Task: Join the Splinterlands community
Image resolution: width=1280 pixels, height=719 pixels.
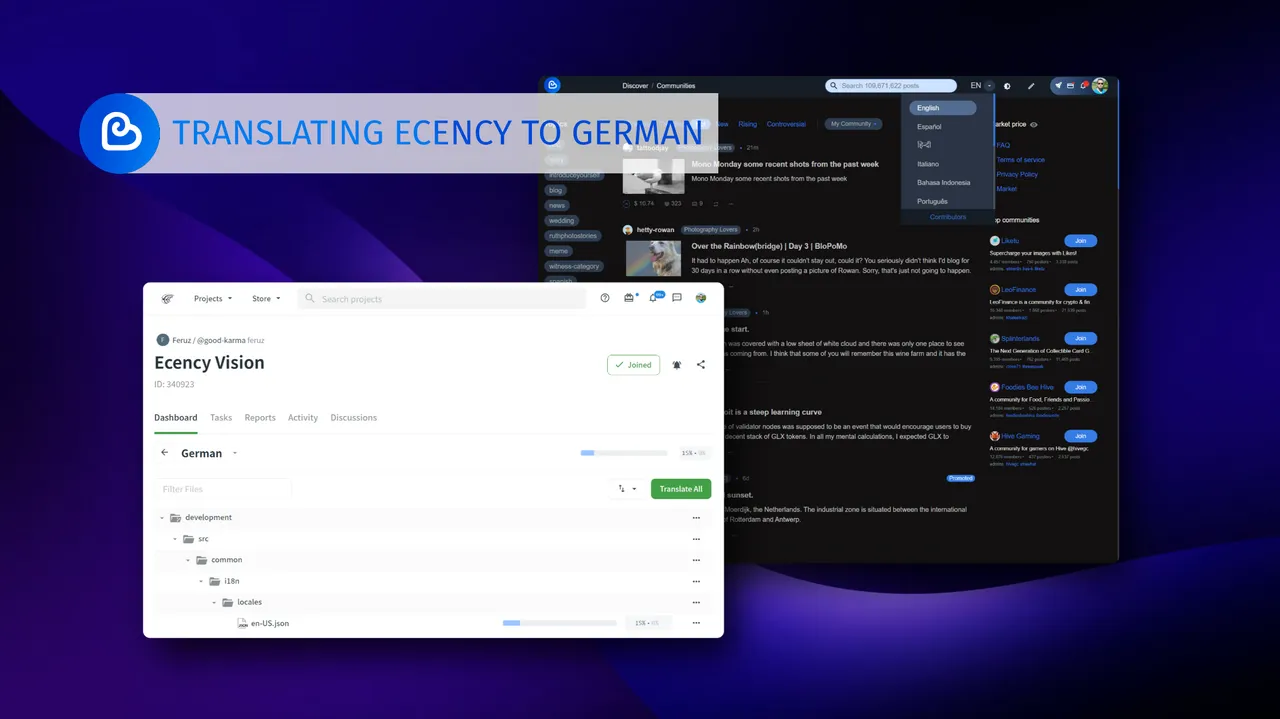Action: 1080,339
